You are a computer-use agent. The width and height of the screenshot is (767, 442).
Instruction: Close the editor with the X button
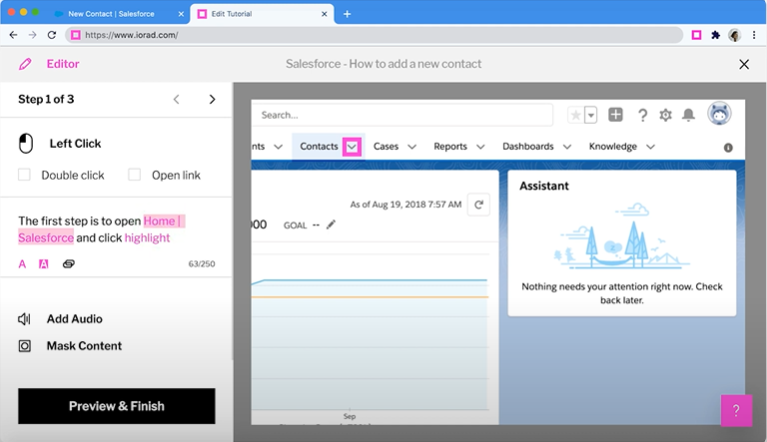pyautogui.click(x=744, y=64)
